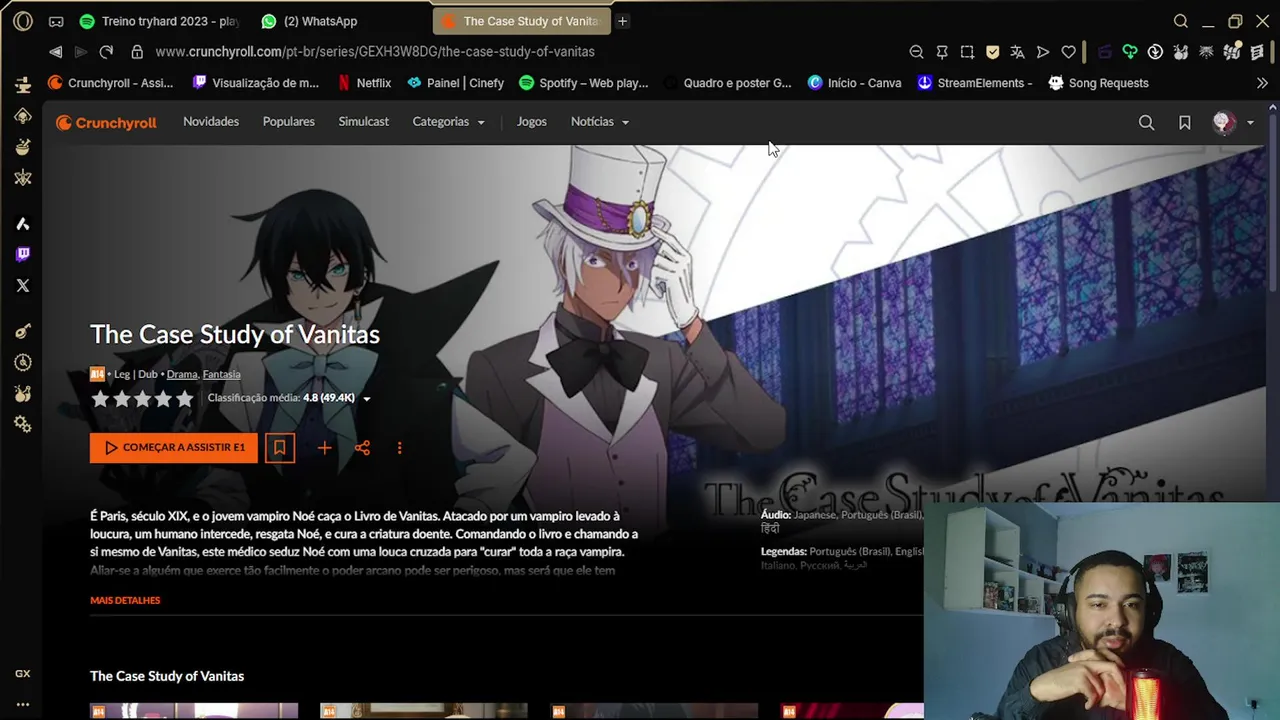
Task: Toggle watchlist bookmark beside play button
Action: coord(280,448)
